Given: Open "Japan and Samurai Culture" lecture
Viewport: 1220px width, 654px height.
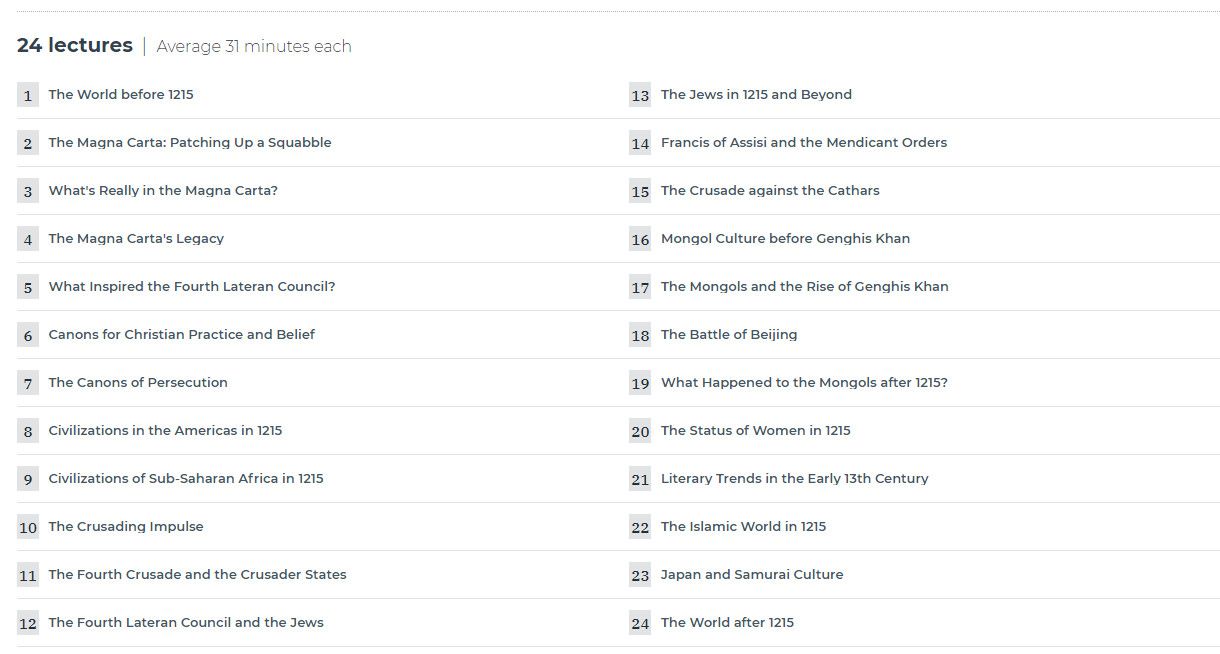Looking at the screenshot, I should point(752,575).
